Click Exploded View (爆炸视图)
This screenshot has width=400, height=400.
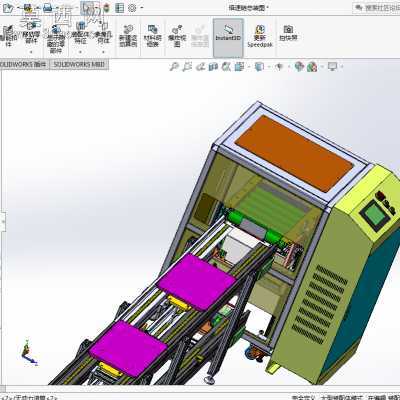177,36
